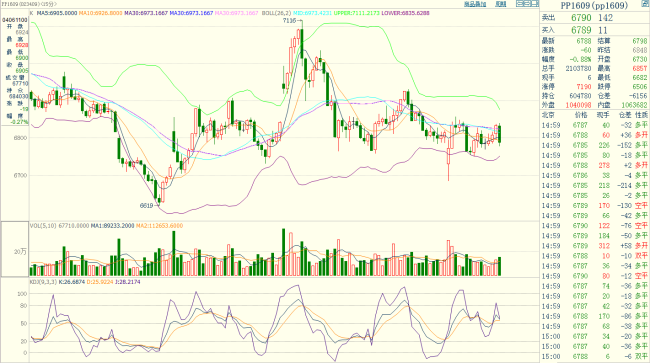Open the 周期 period link

pyautogui.click(x=501, y=4)
